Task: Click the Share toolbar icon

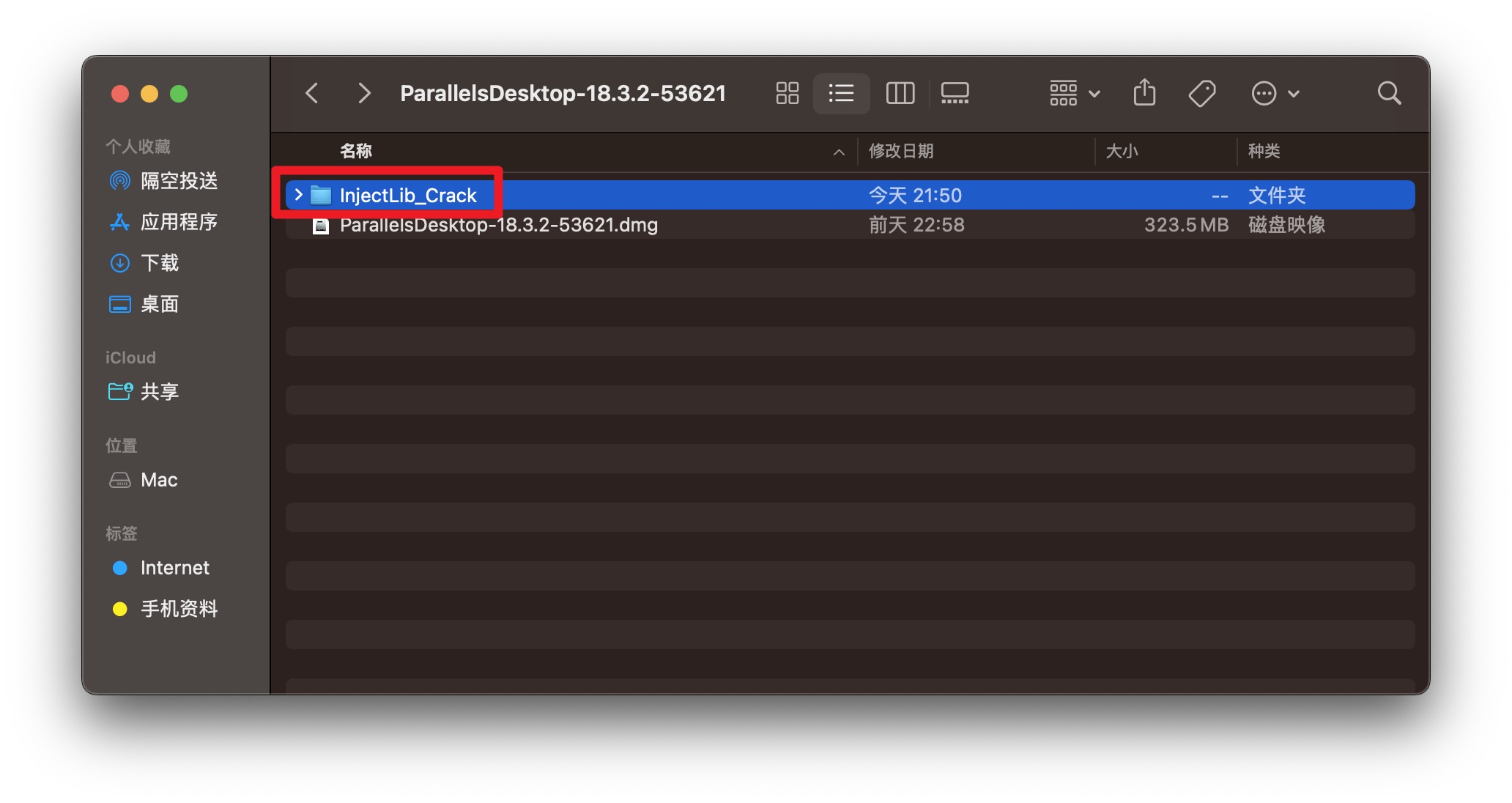Action: pyautogui.click(x=1144, y=93)
